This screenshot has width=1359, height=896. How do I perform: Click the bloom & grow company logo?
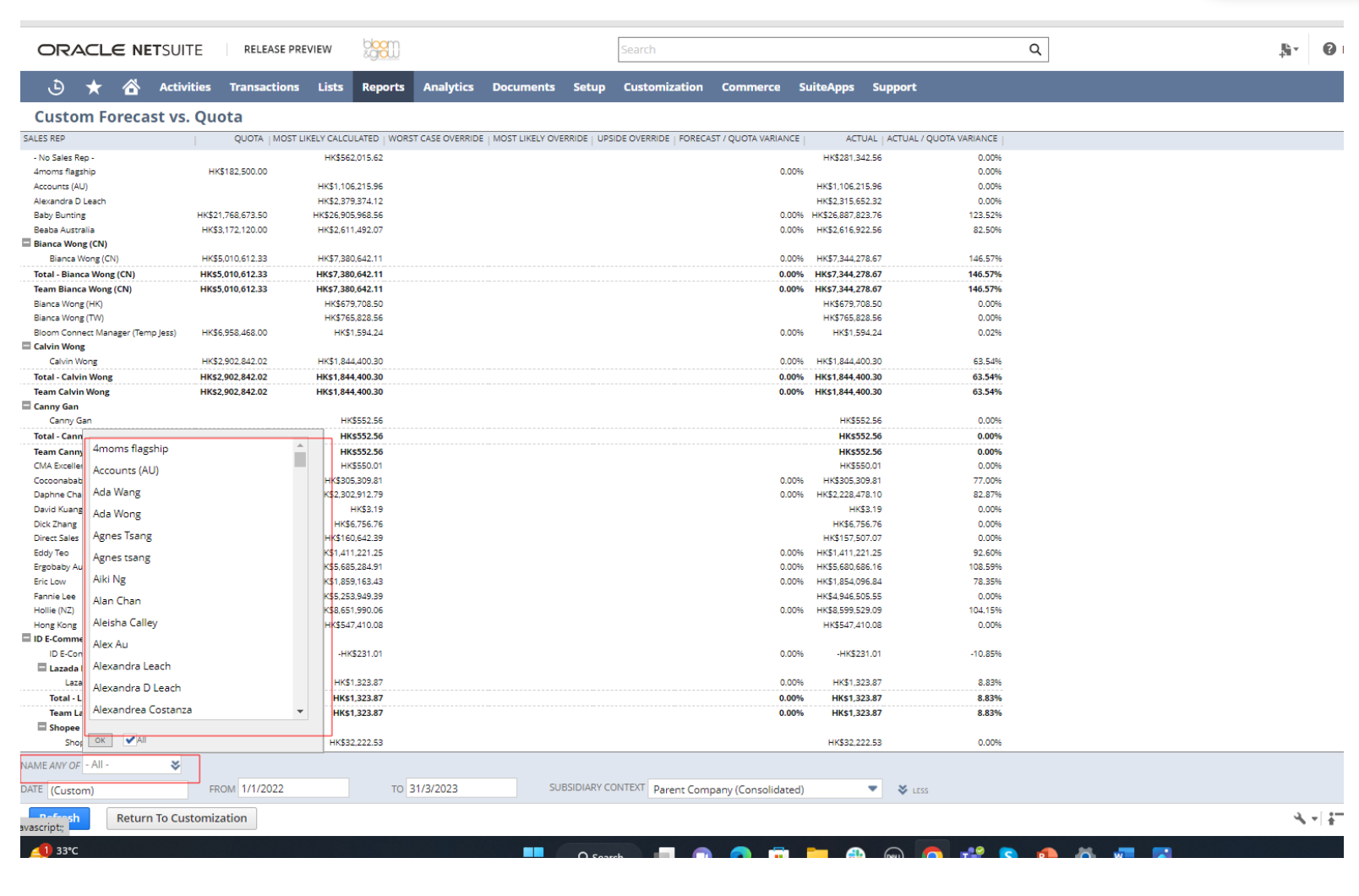pos(381,49)
